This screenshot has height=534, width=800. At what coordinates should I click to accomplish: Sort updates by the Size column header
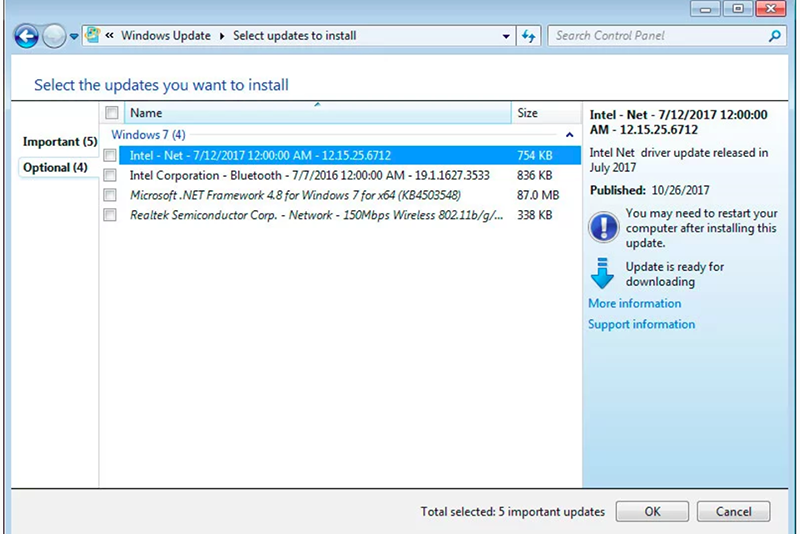(528, 113)
